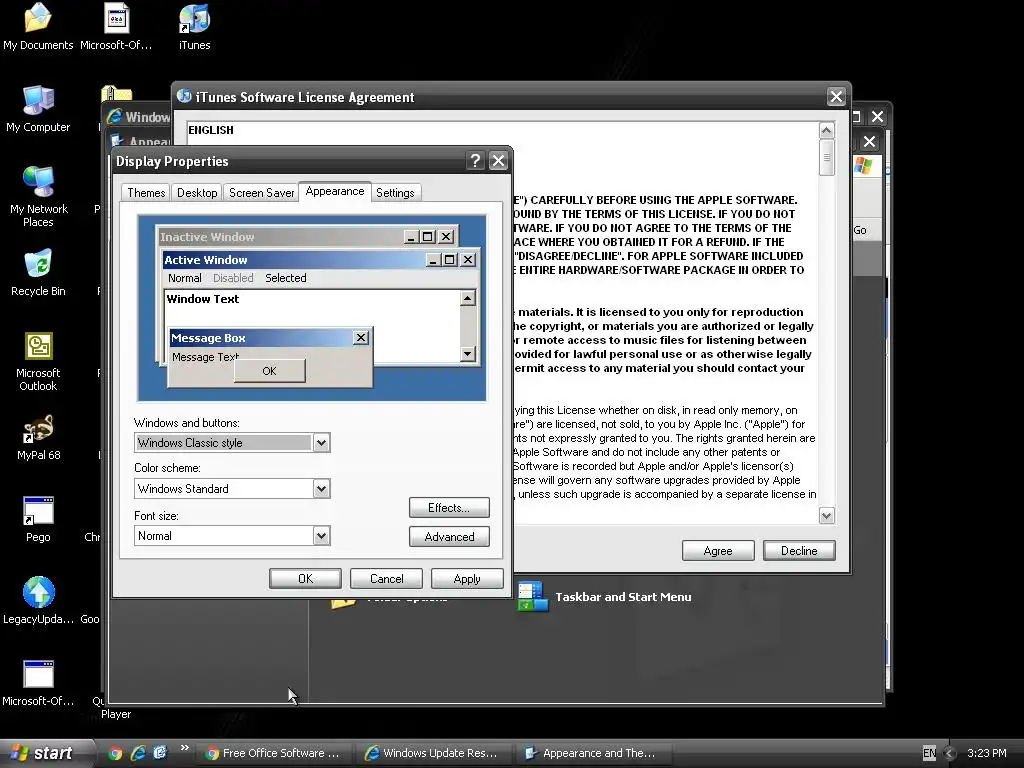Open the Settings tab
Viewport: 1024px width, 768px height.
[x=395, y=193]
